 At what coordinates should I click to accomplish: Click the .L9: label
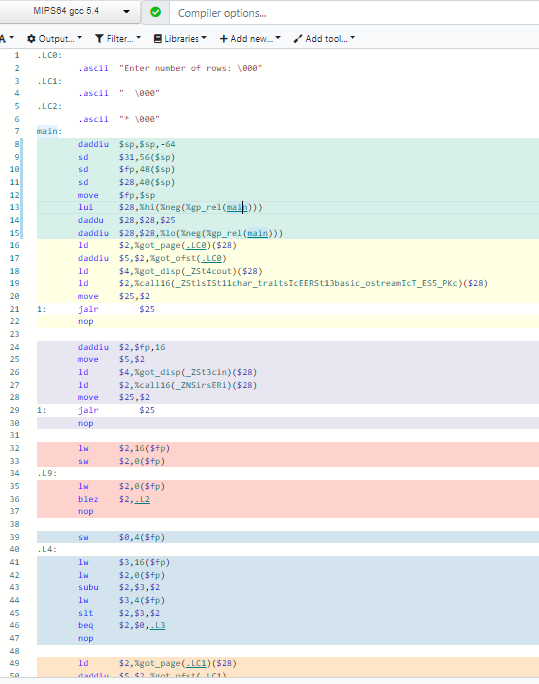(47, 473)
